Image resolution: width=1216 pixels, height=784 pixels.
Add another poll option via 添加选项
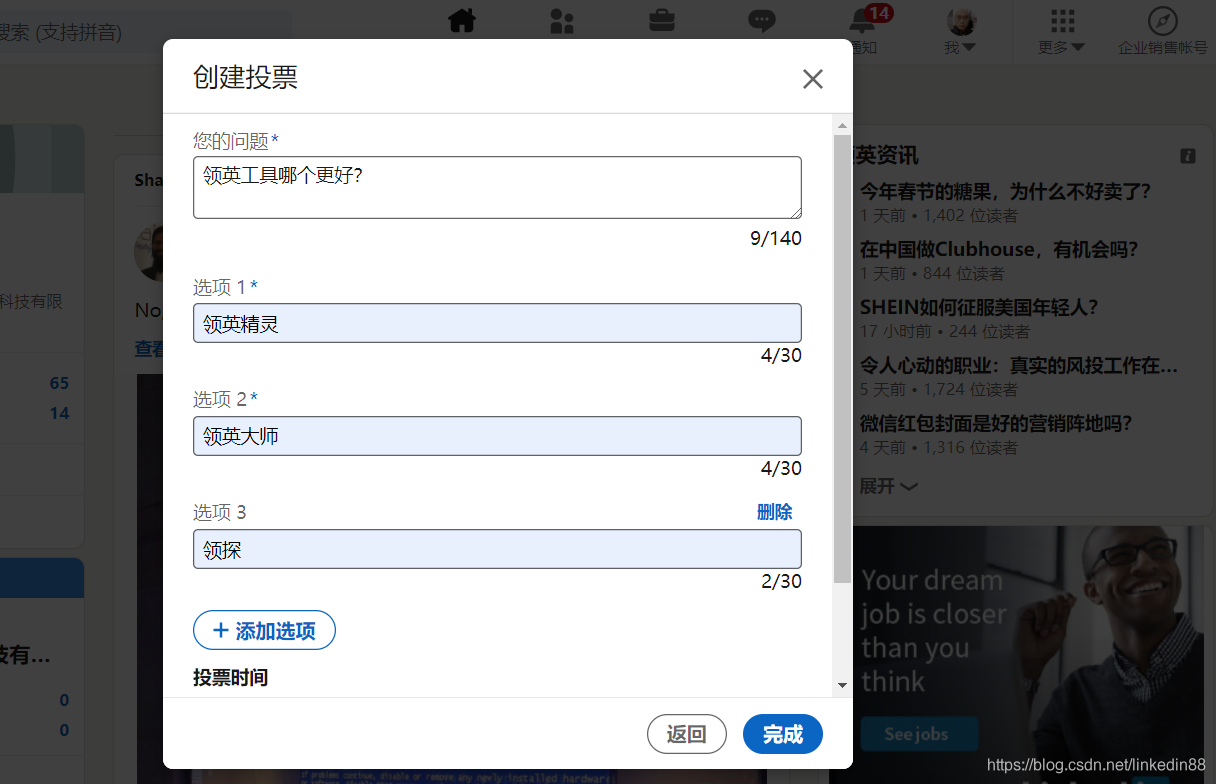point(264,630)
